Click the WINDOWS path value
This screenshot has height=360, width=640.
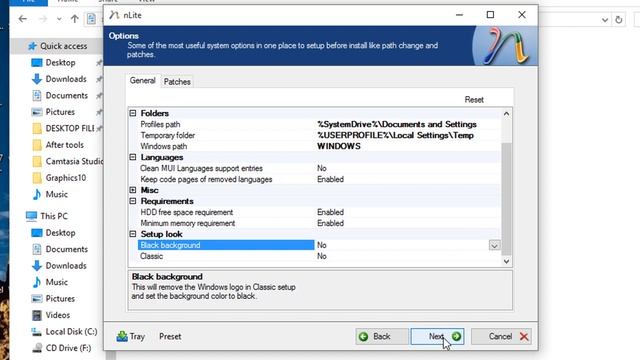pyautogui.click(x=339, y=146)
